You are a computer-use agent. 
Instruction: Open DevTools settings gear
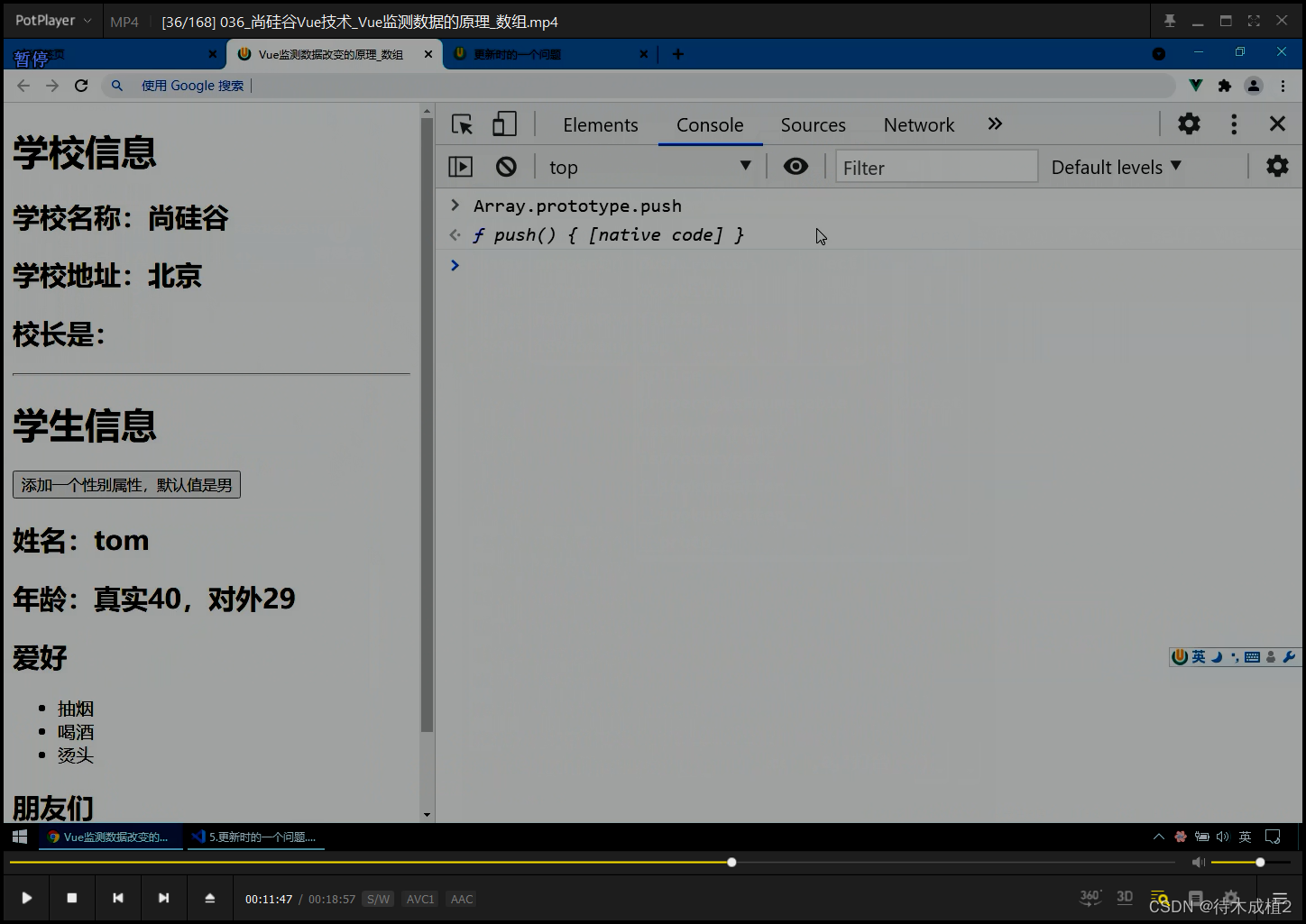click(x=1190, y=124)
